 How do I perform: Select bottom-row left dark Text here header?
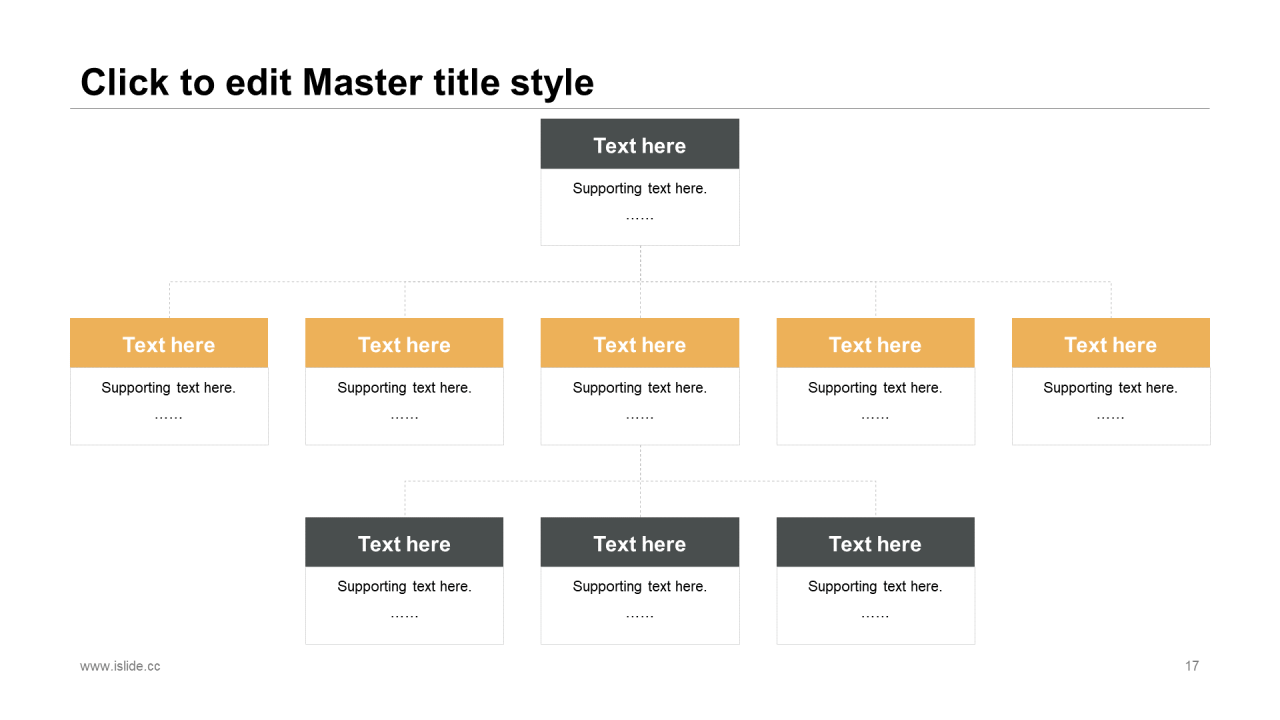click(x=404, y=543)
